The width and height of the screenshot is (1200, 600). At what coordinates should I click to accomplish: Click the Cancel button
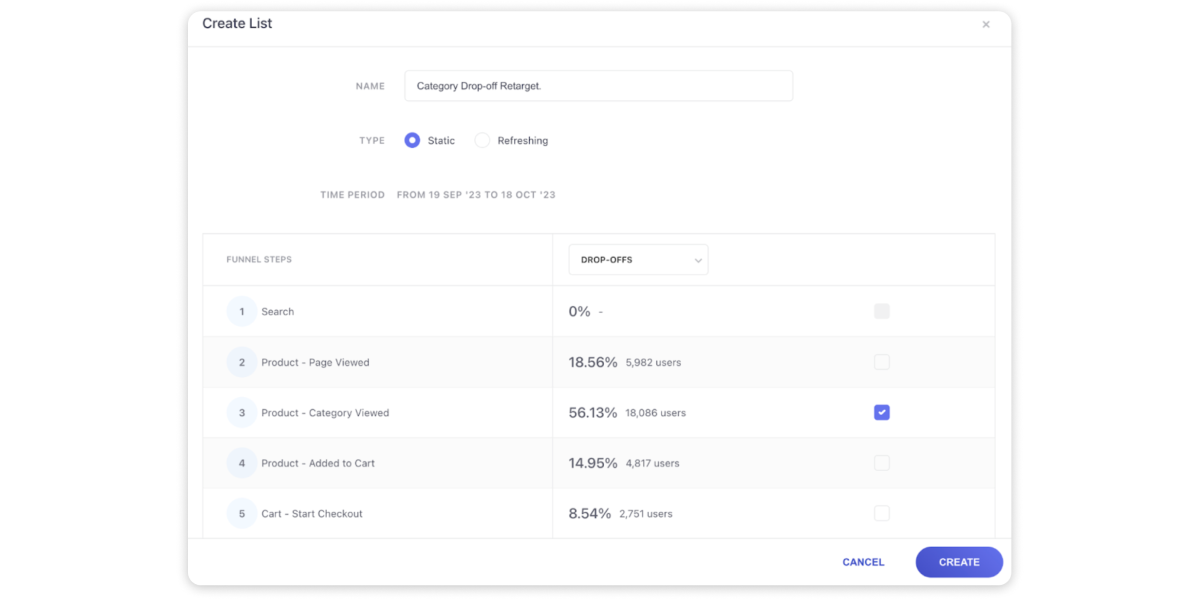point(863,562)
